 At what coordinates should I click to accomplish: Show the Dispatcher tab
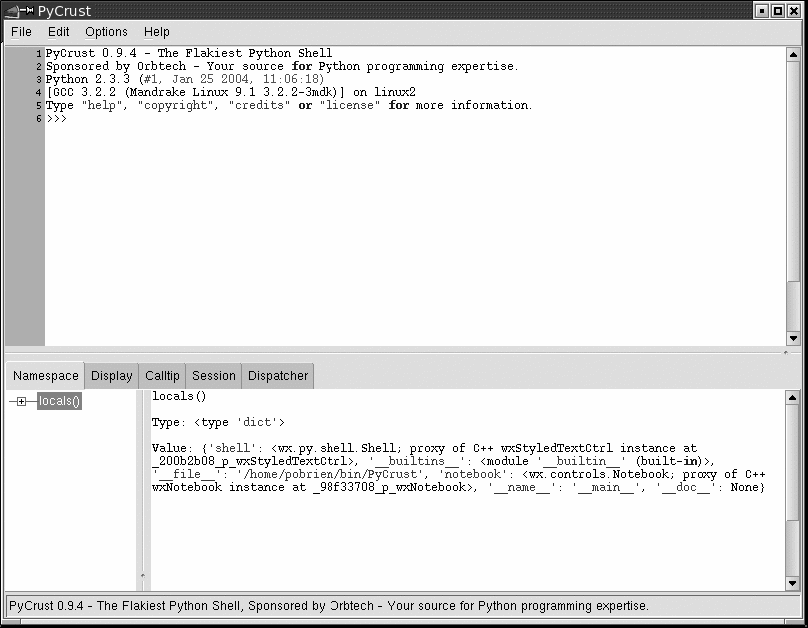[278, 376]
